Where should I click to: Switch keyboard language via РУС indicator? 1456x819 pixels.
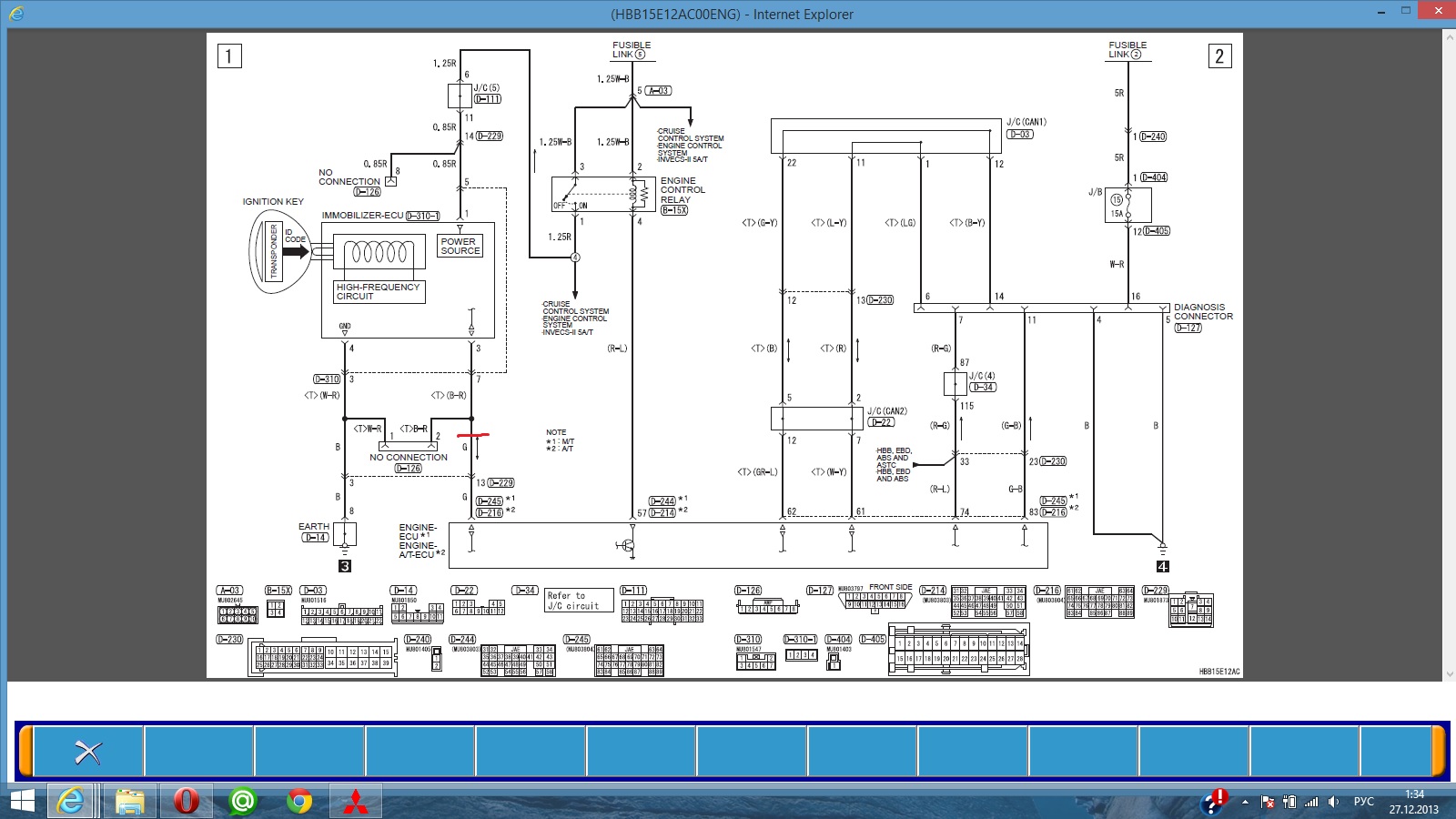[x=1363, y=802]
